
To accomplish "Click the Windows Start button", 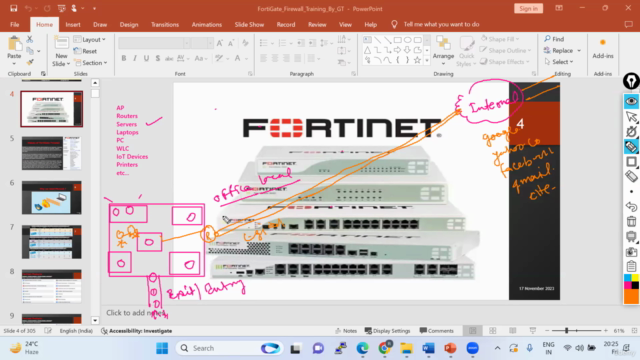I will (162, 348).
